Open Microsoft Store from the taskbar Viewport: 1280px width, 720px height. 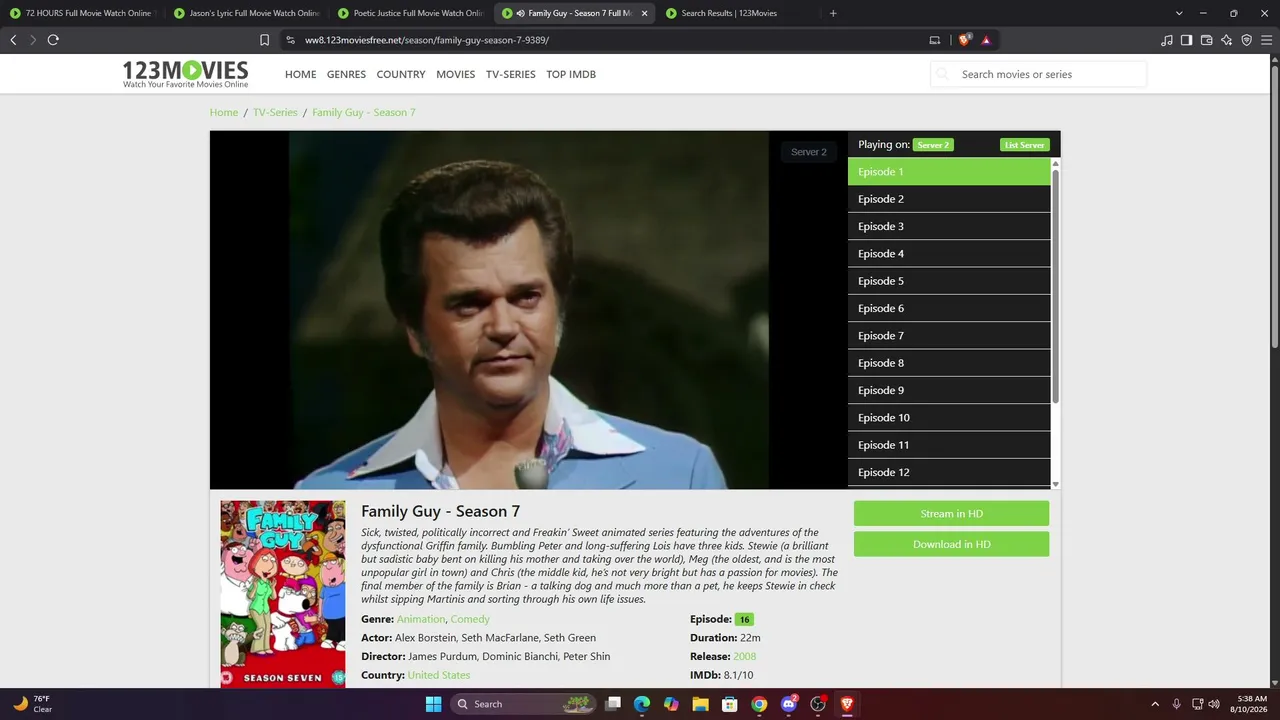click(730, 704)
